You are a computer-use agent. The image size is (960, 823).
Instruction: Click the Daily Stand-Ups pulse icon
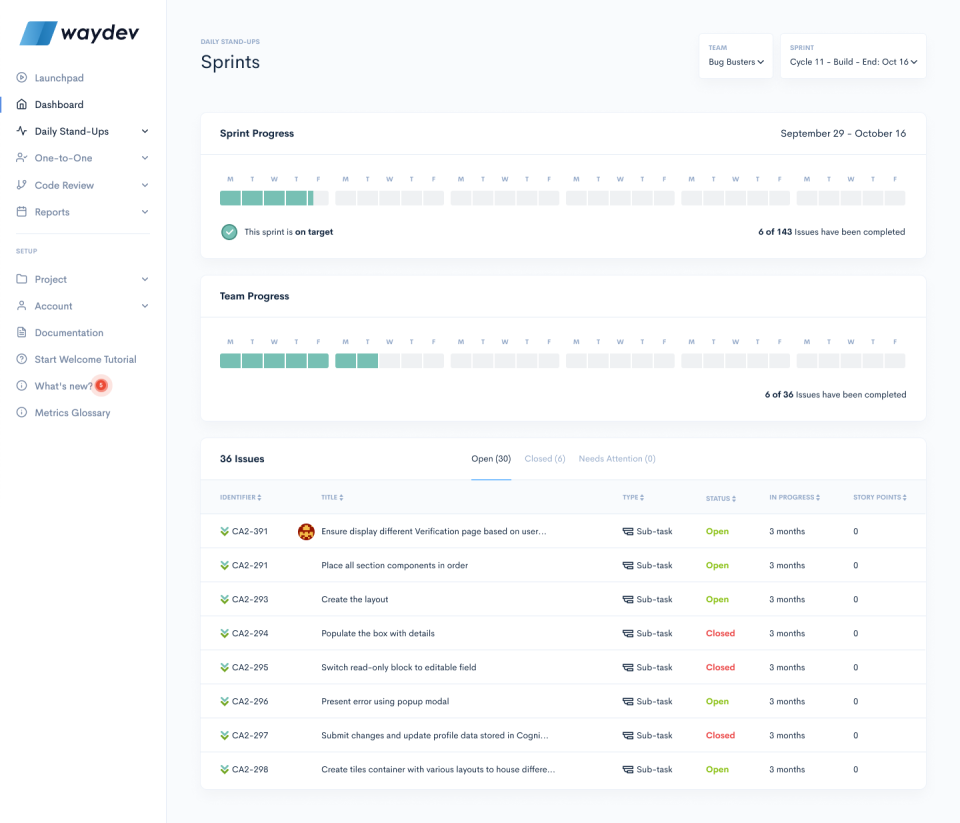(21, 131)
